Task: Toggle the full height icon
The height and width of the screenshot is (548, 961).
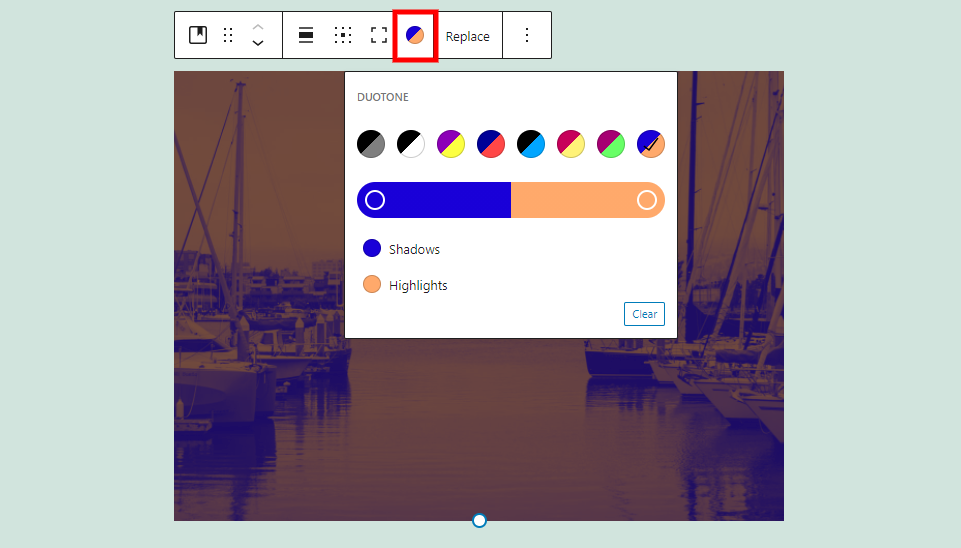Action: tap(379, 35)
